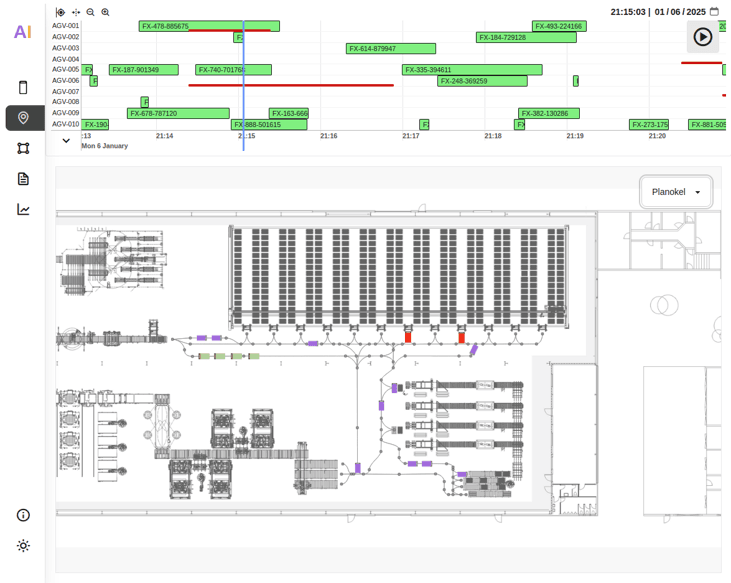Click the 21:15:03 current time display
Image resolution: width=731 pixels, height=583 pixels.
coord(628,12)
